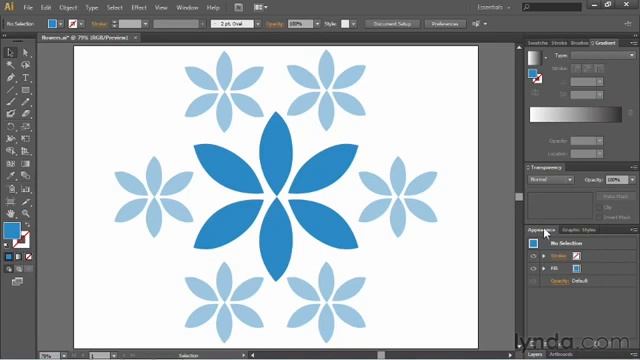Select the Symbol Sprayer tool
The image size is (640, 360).
point(11,189)
